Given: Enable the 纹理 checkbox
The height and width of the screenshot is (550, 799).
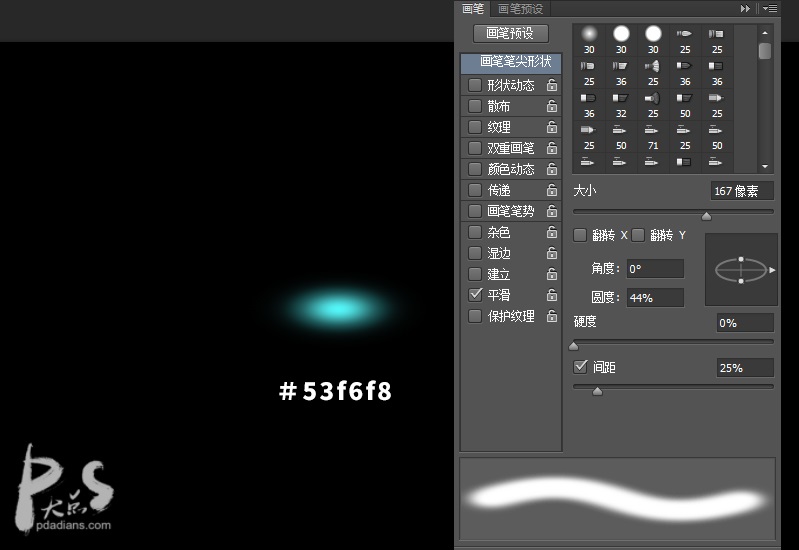Looking at the screenshot, I should pos(475,126).
